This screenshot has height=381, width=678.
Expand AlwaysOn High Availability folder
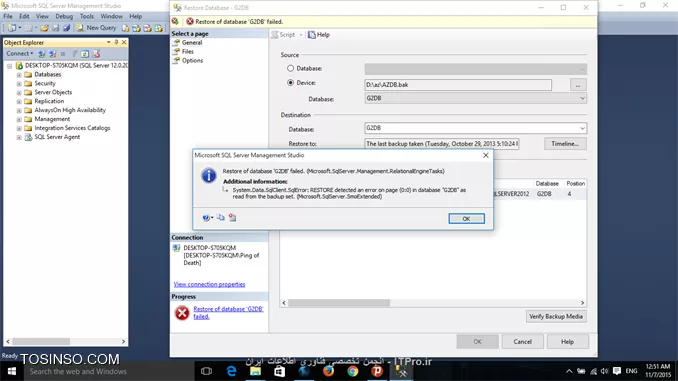(x=19, y=110)
